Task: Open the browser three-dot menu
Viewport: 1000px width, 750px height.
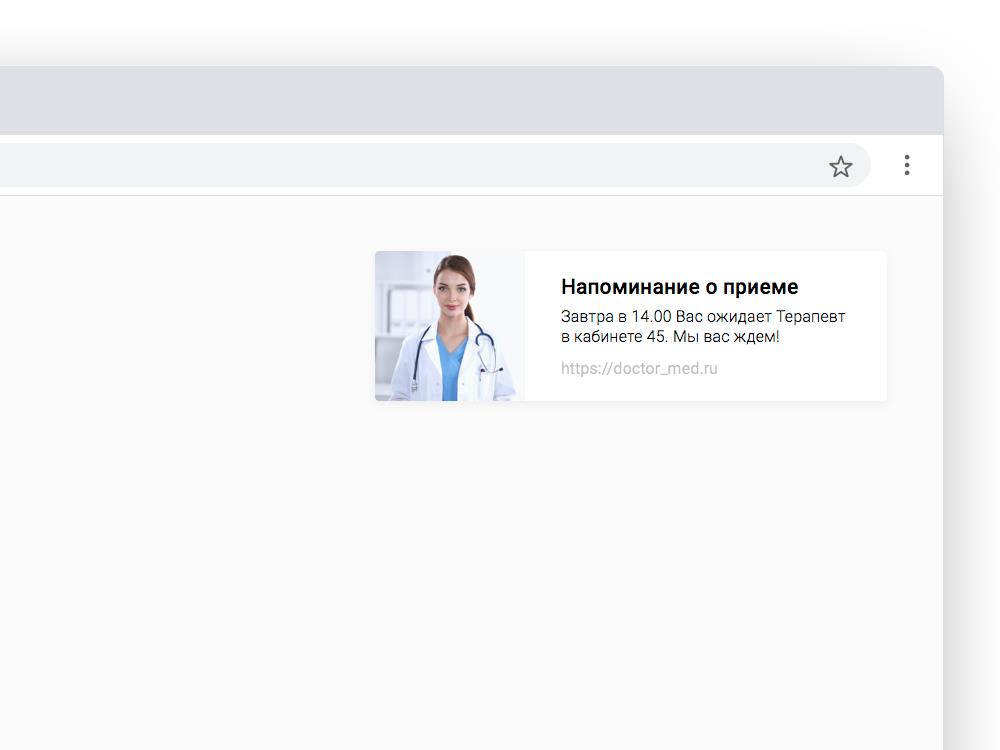Action: (x=906, y=165)
